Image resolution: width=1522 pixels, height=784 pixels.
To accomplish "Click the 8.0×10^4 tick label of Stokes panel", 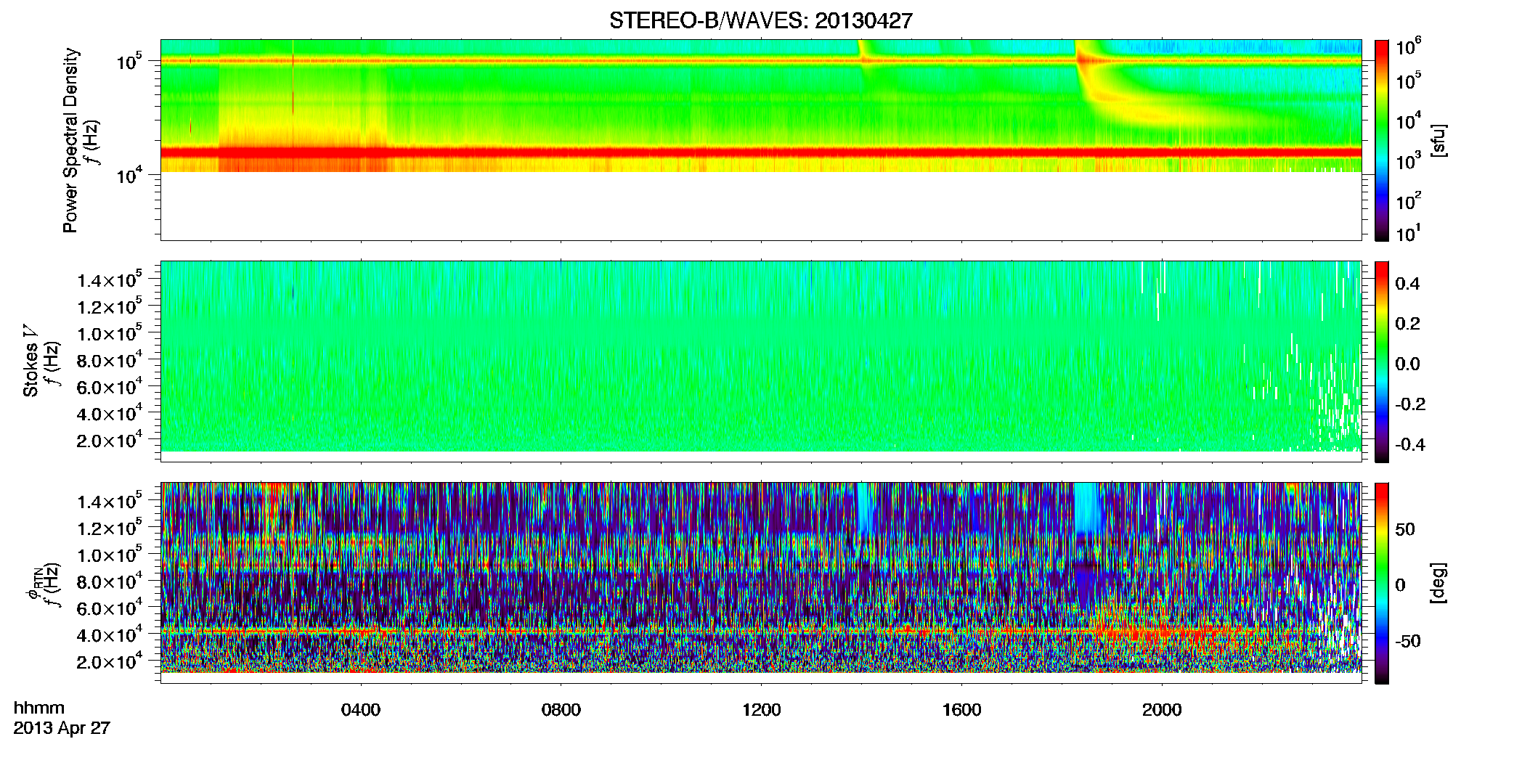I will [109, 359].
